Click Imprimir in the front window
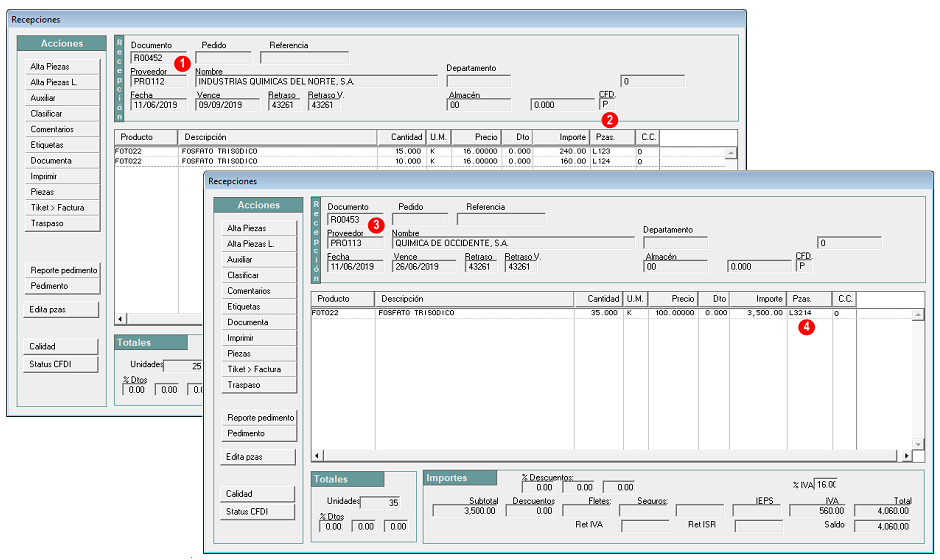The height and width of the screenshot is (560, 940). [x=259, y=338]
